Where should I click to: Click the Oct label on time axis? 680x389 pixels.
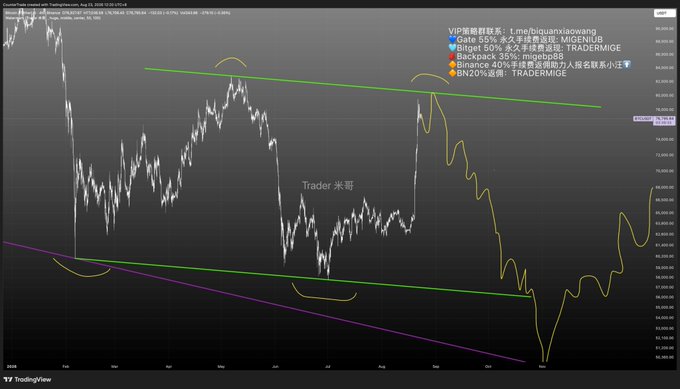(x=488, y=366)
